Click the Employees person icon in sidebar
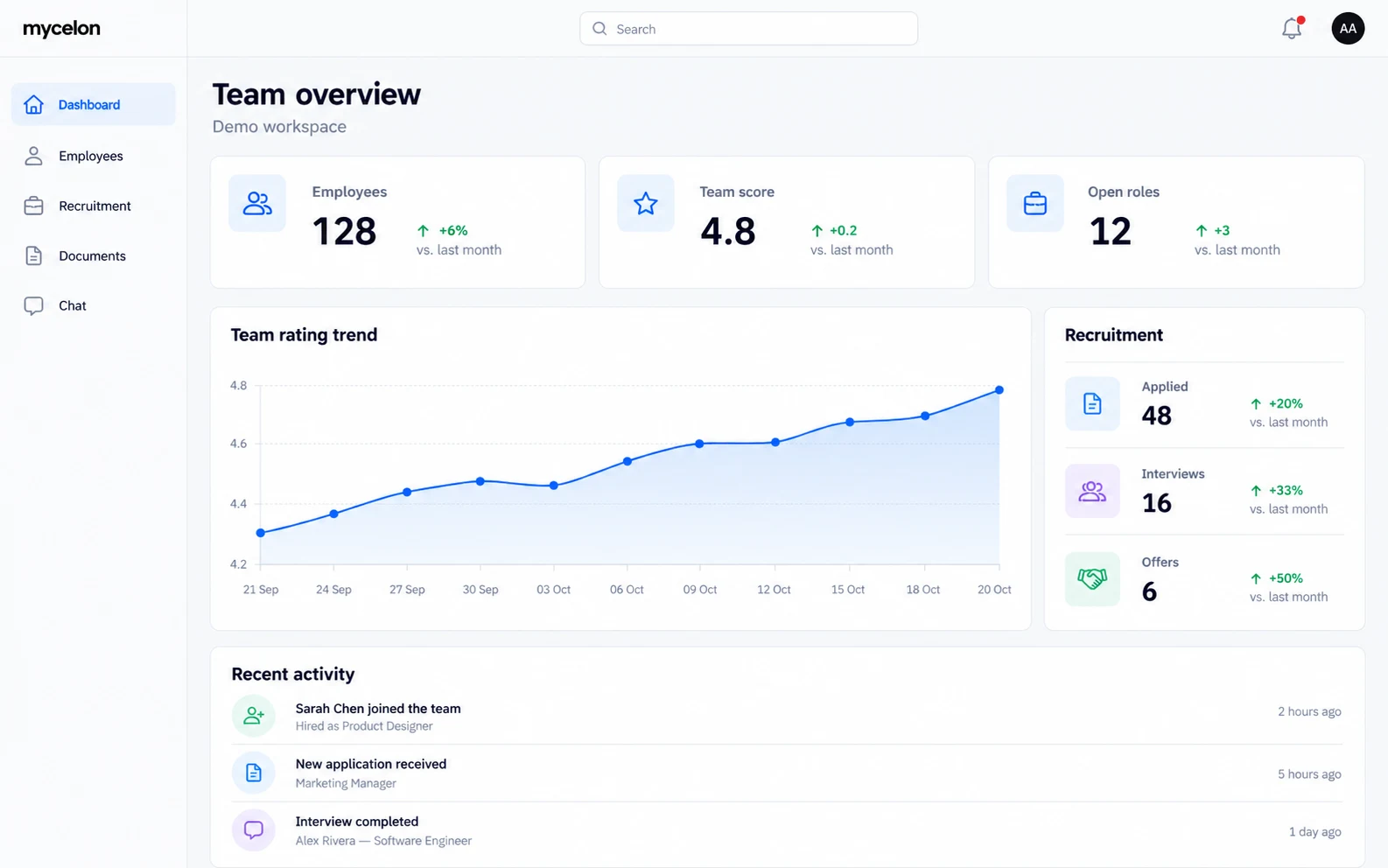1388x868 pixels. [33, 156]
